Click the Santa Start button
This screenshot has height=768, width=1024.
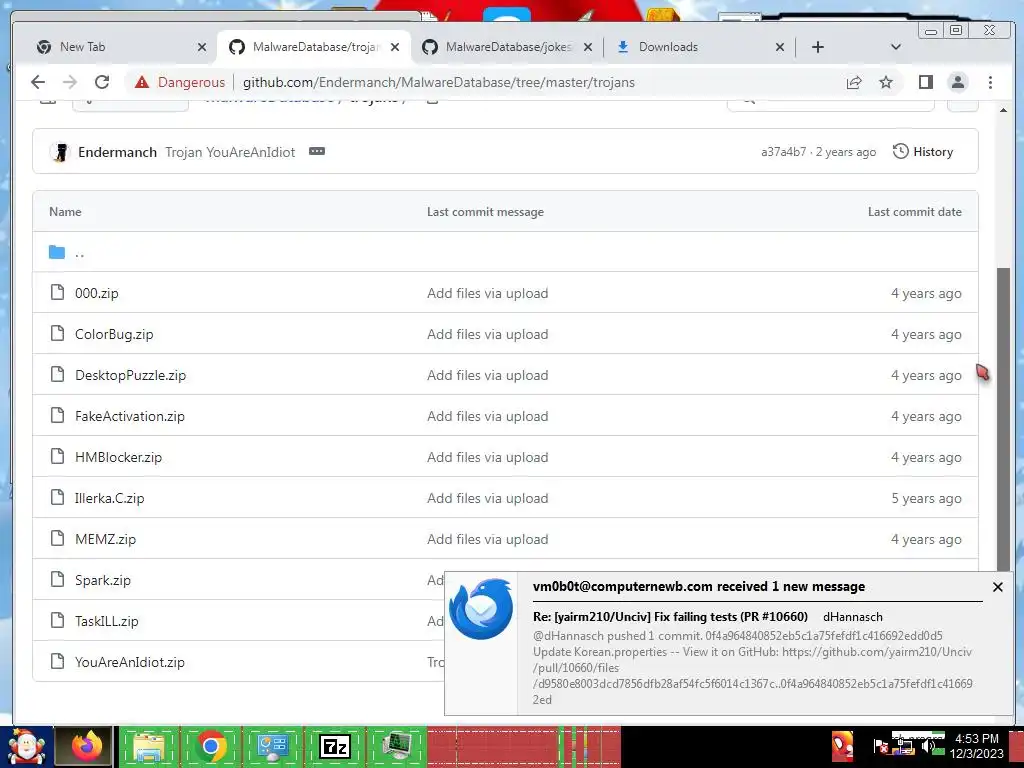point(26,746)
